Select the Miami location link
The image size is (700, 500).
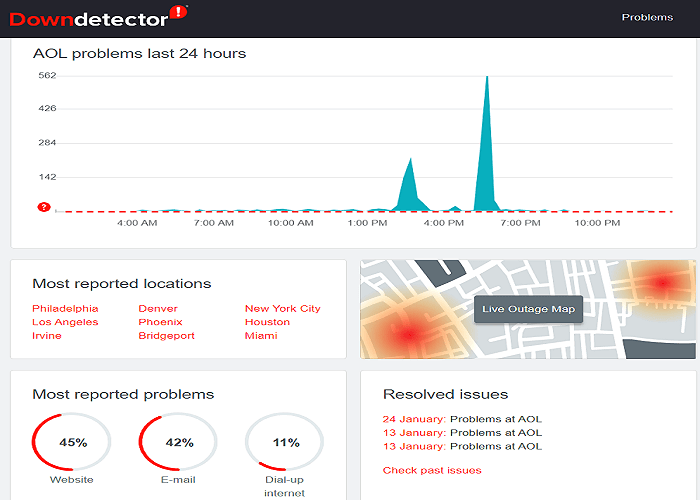point(261,335)
